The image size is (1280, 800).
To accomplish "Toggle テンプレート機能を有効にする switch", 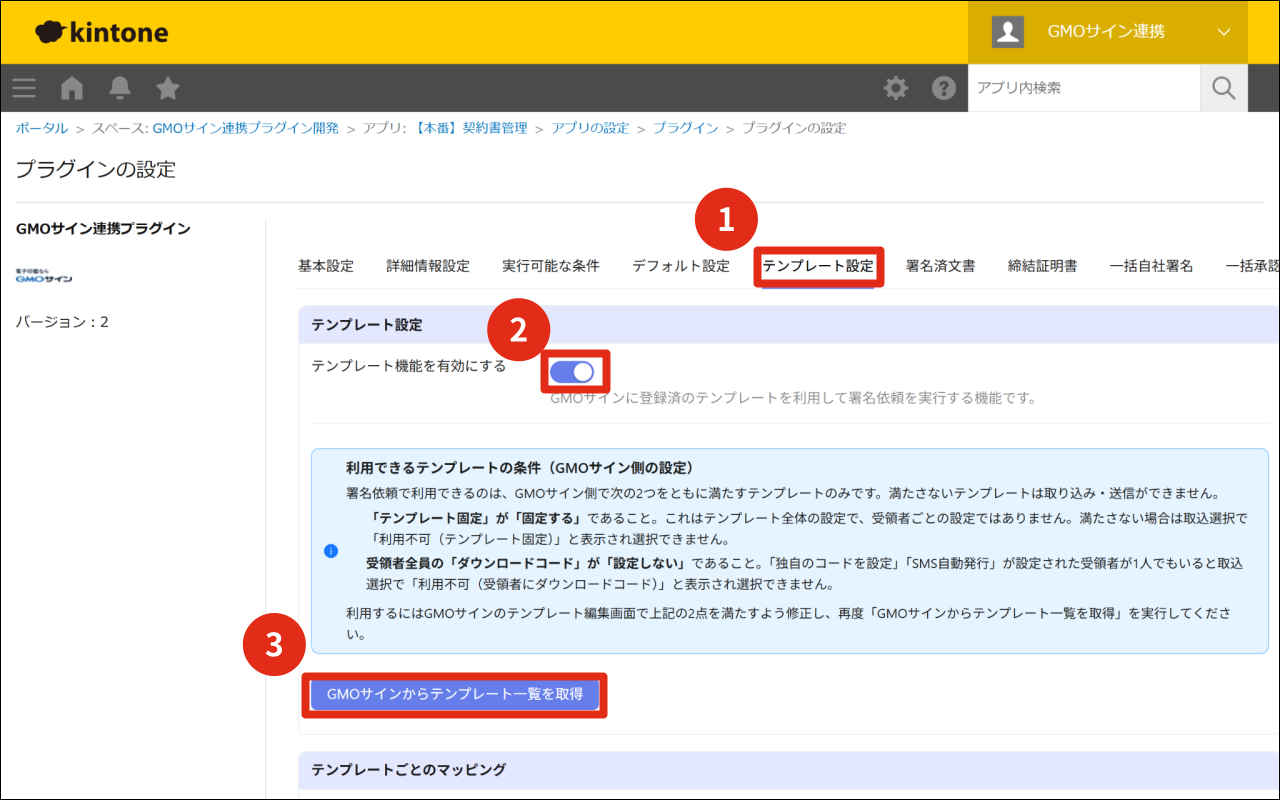I will click(x=572, y=372).
